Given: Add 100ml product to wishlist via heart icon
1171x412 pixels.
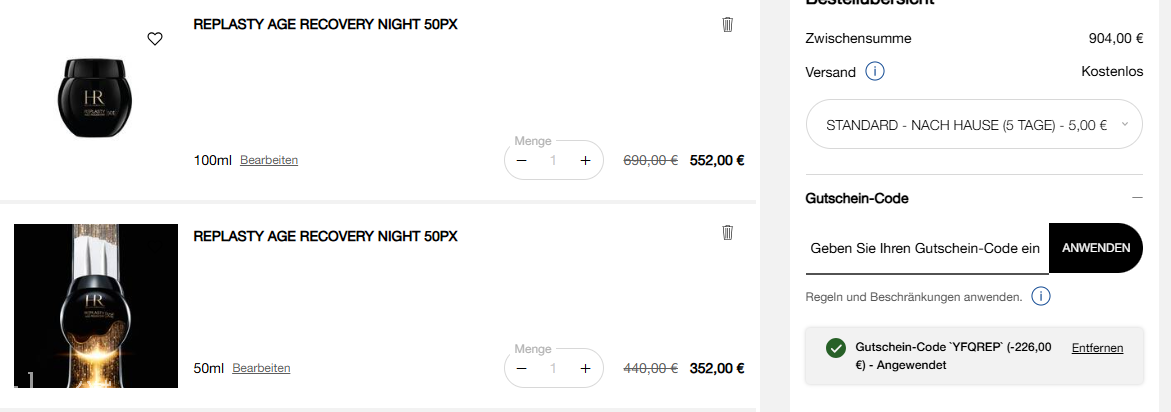Looking at the screenshot, I should click(x=154, y=39).
